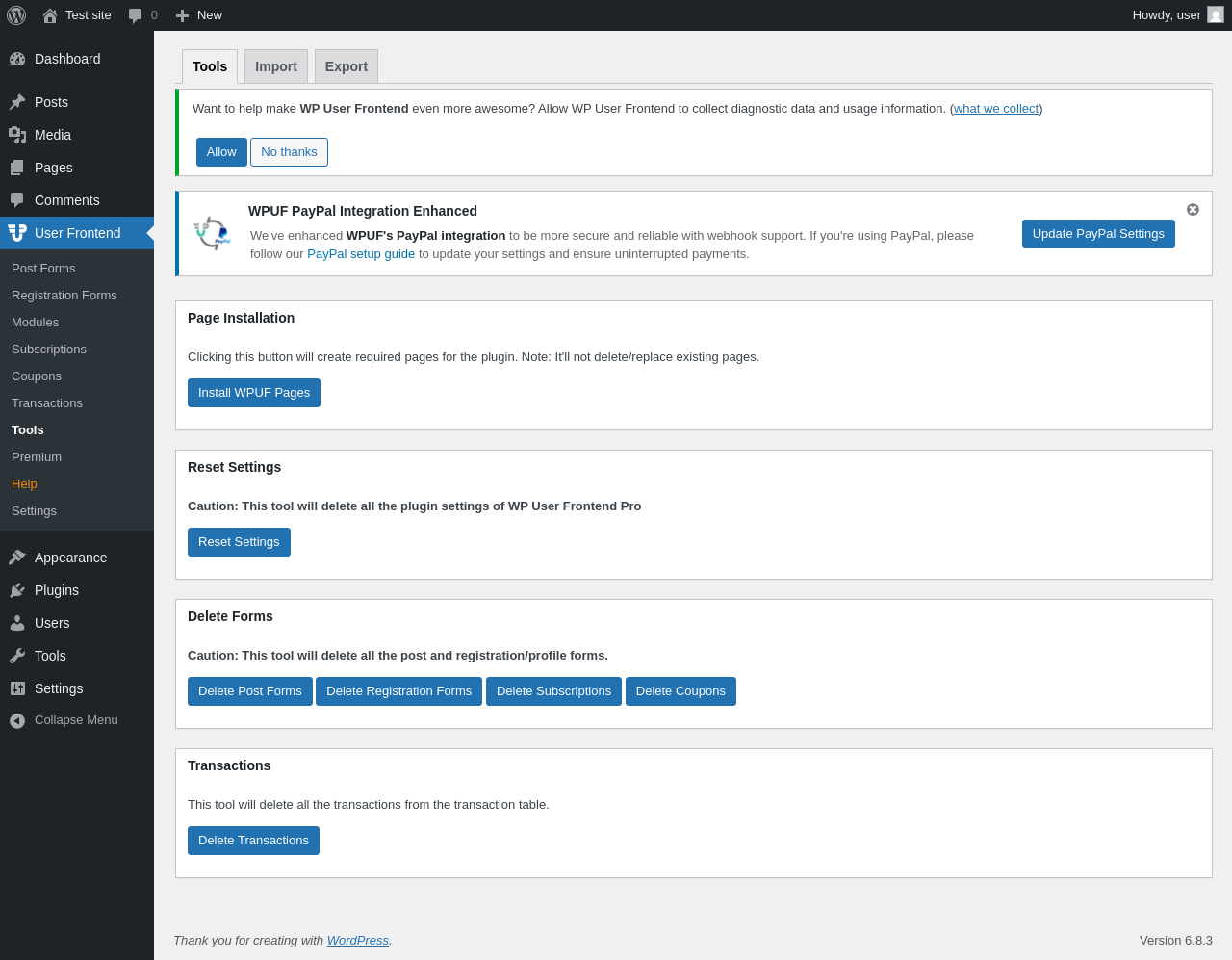The image size is (1232, 960).
Task: Switch to the Export tab
Action: pos(346,66)
